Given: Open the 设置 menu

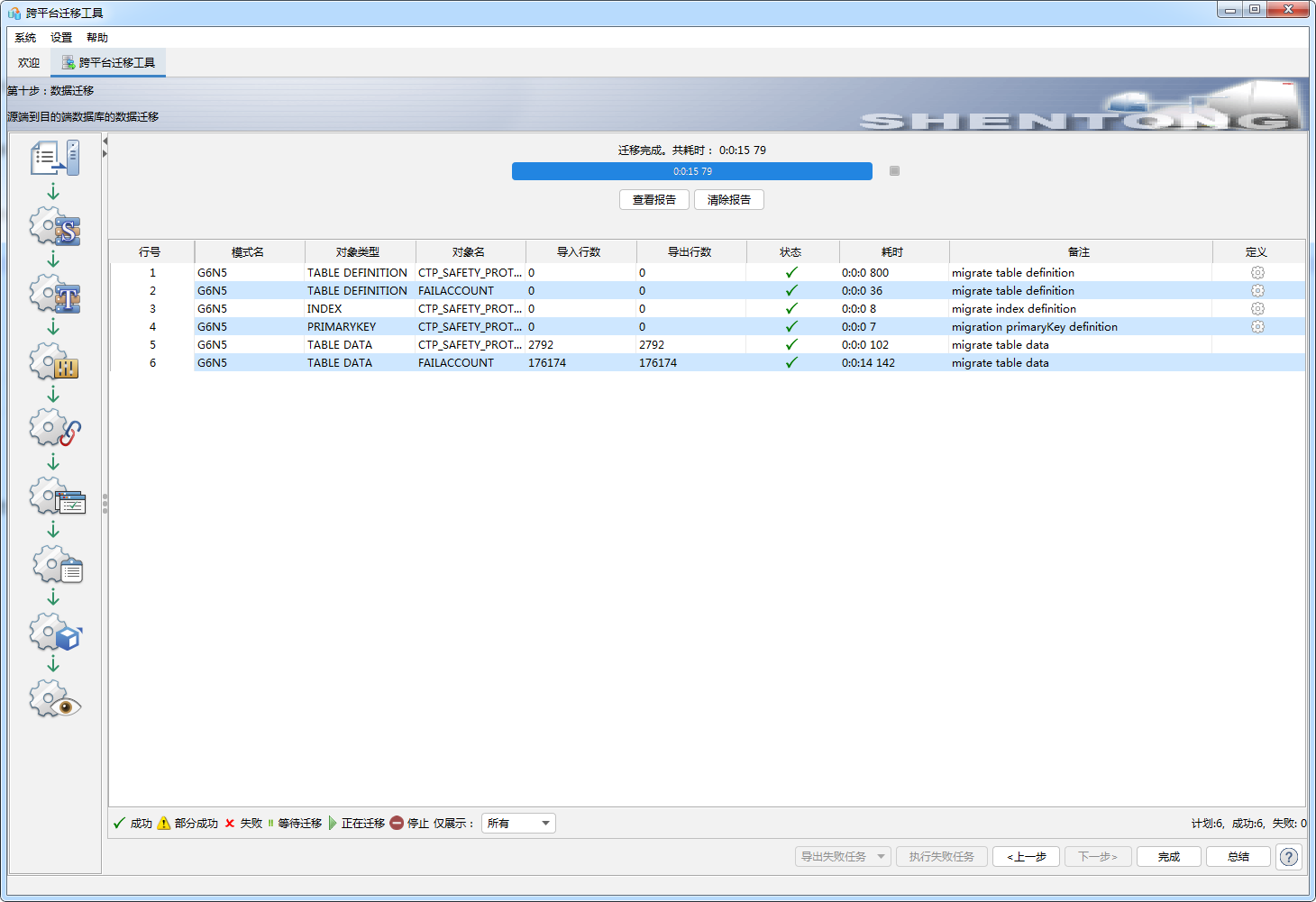Looking at the screenshot, I should [x=61, y=38].
